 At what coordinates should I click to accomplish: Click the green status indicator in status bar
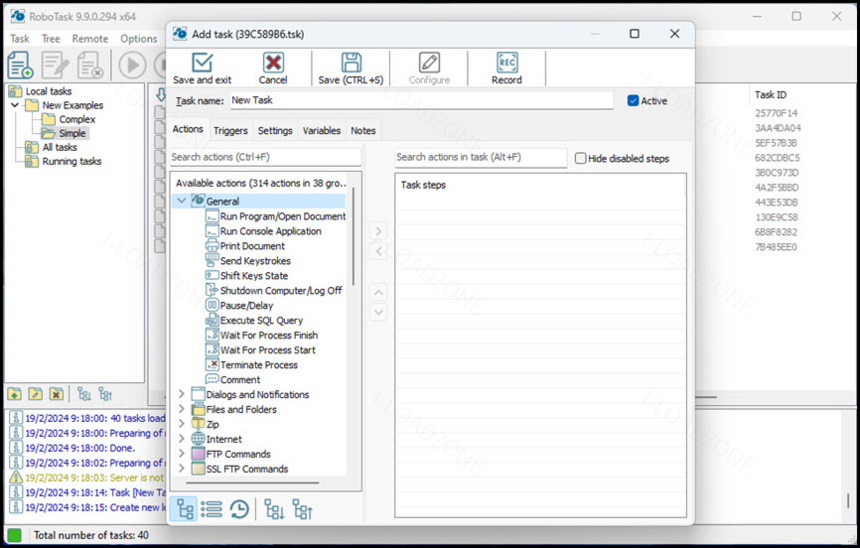(x=14, y=535)
